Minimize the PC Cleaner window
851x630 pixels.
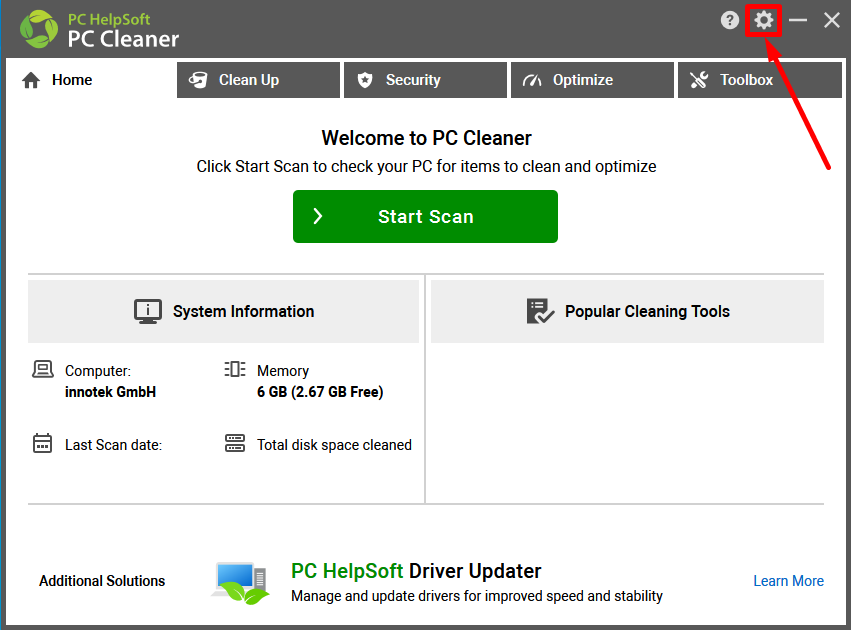point(798,21)
